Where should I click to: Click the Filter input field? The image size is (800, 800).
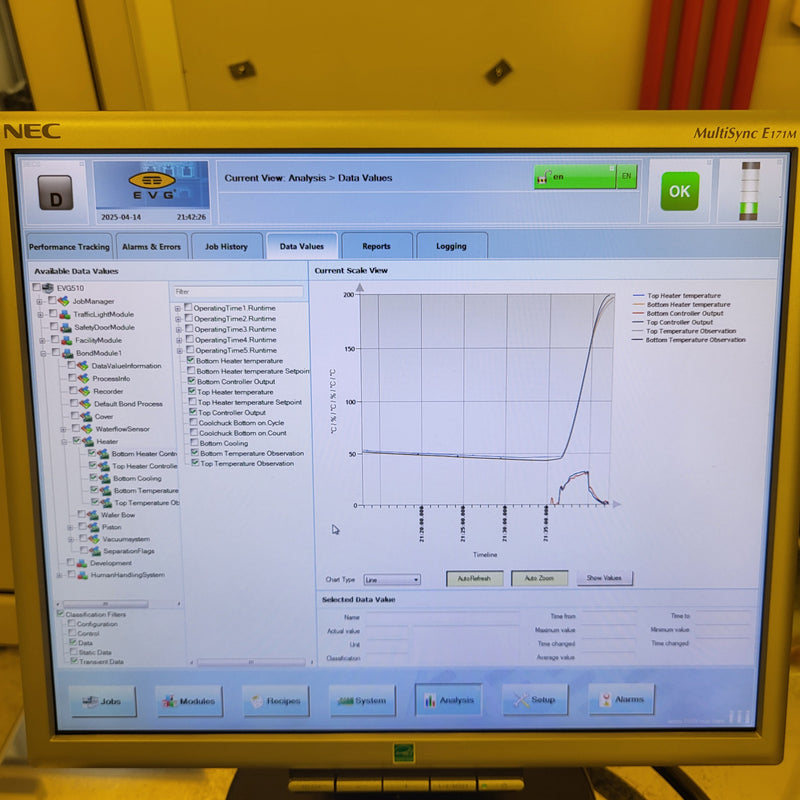[238, 292]
